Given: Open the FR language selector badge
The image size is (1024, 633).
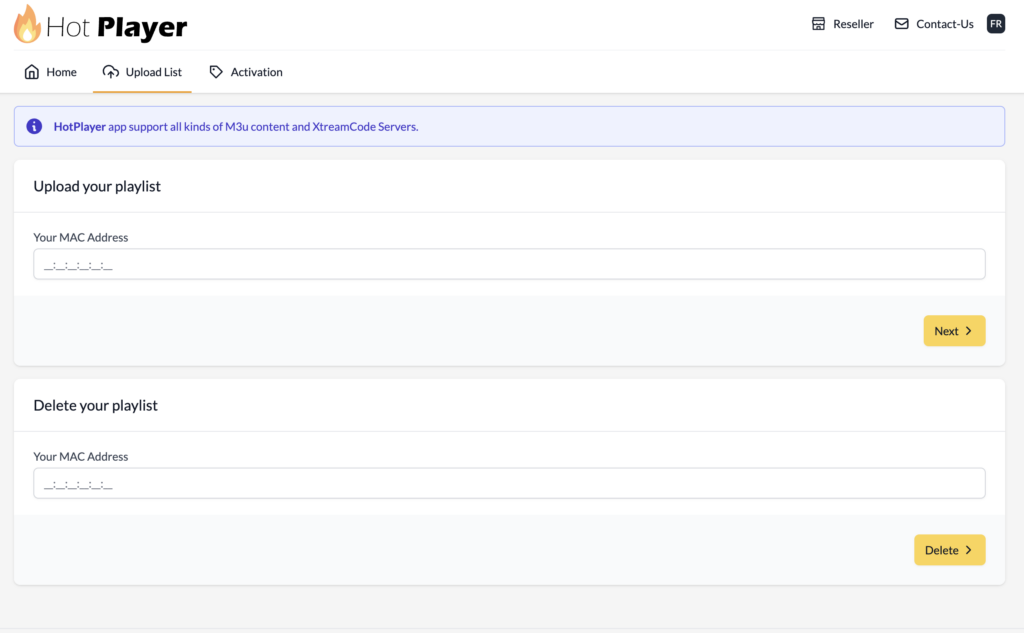Looking at the screenshot, I should [x=995, y=24].
